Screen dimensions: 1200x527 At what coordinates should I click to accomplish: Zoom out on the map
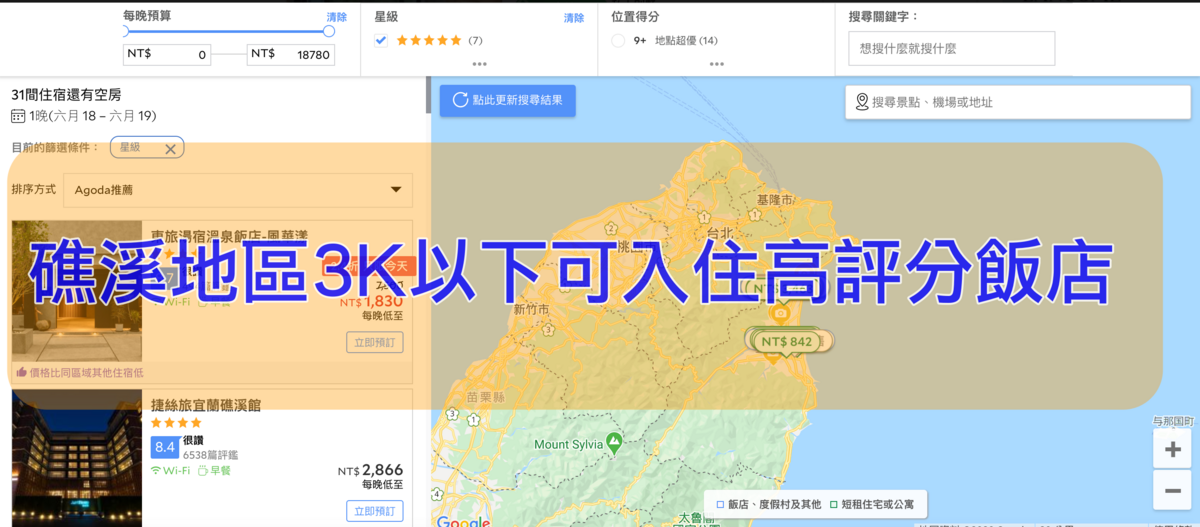pos(1172,490)
